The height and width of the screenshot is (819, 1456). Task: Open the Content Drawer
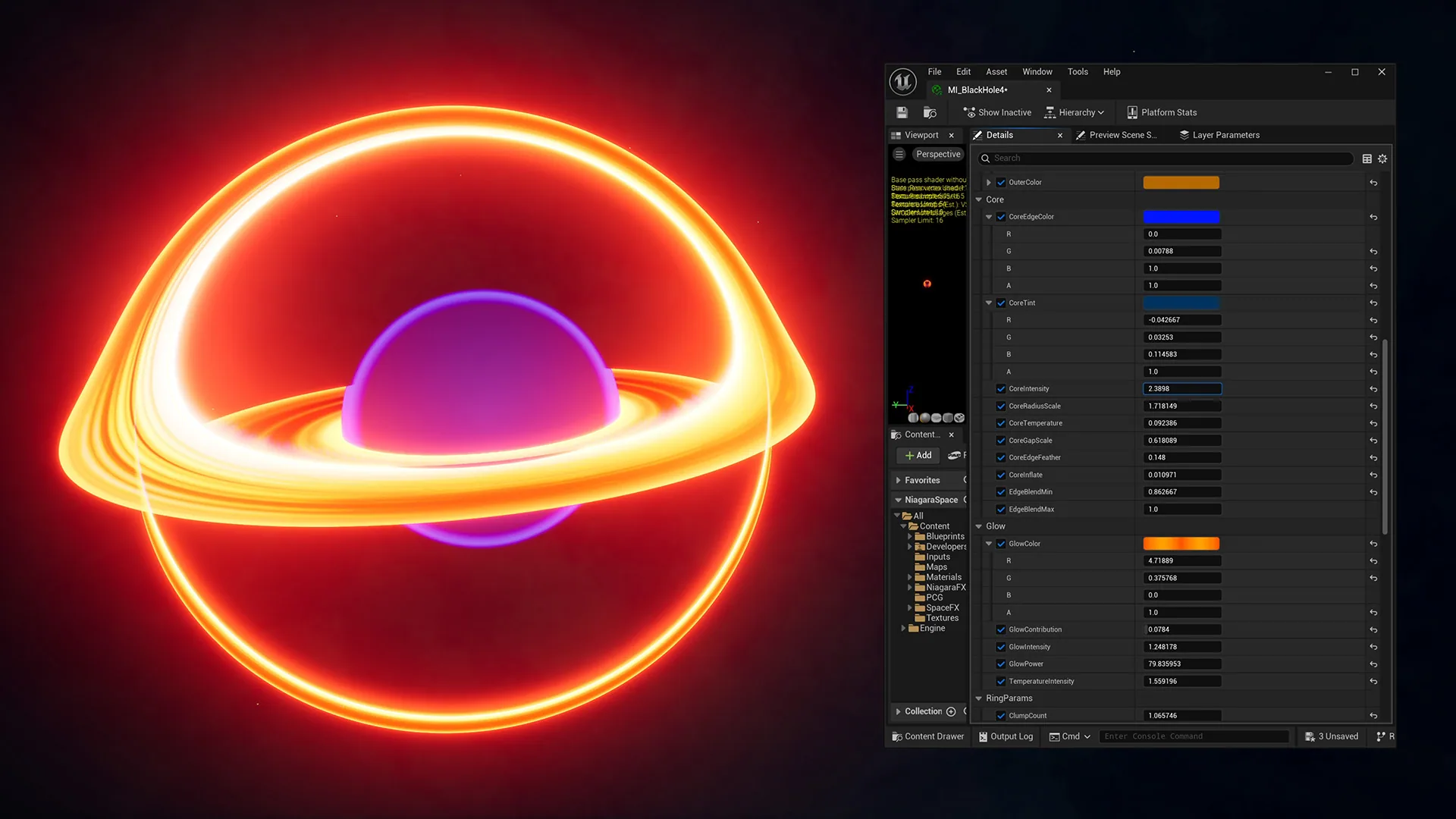point(928,736)
